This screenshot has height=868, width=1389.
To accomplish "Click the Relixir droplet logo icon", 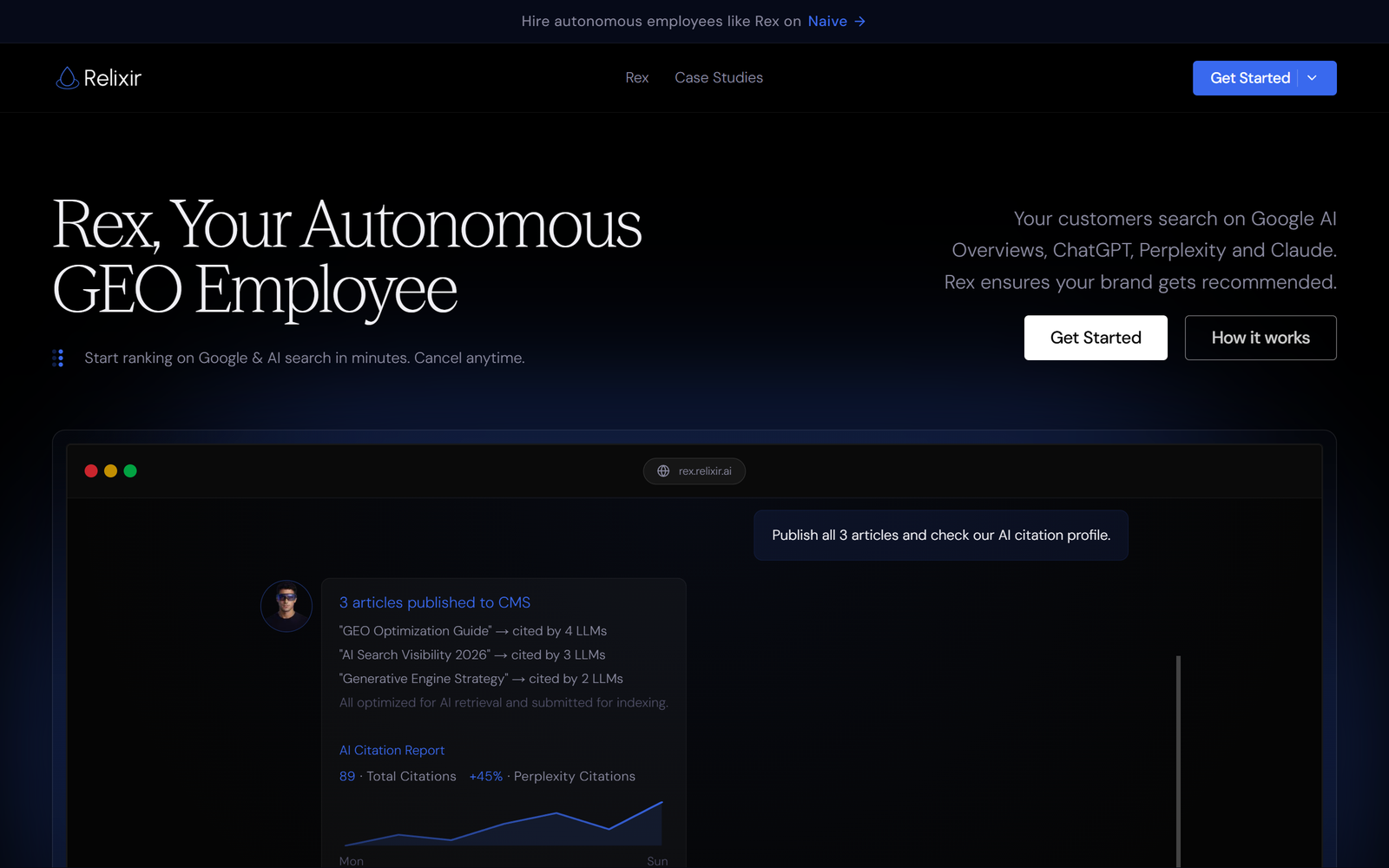I will tap(67, 78).
